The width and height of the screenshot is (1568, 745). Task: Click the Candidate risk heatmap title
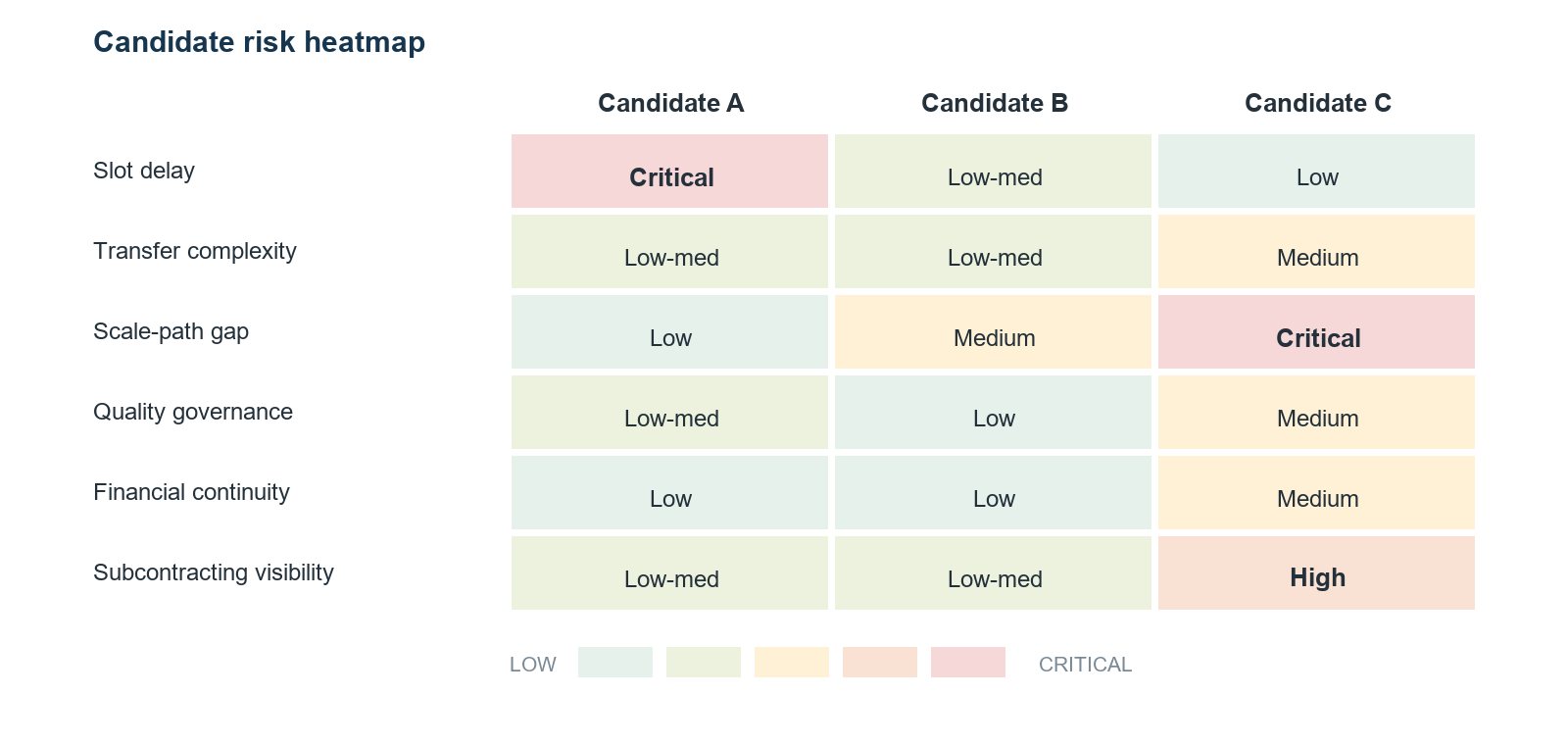[x=259, y=42]
